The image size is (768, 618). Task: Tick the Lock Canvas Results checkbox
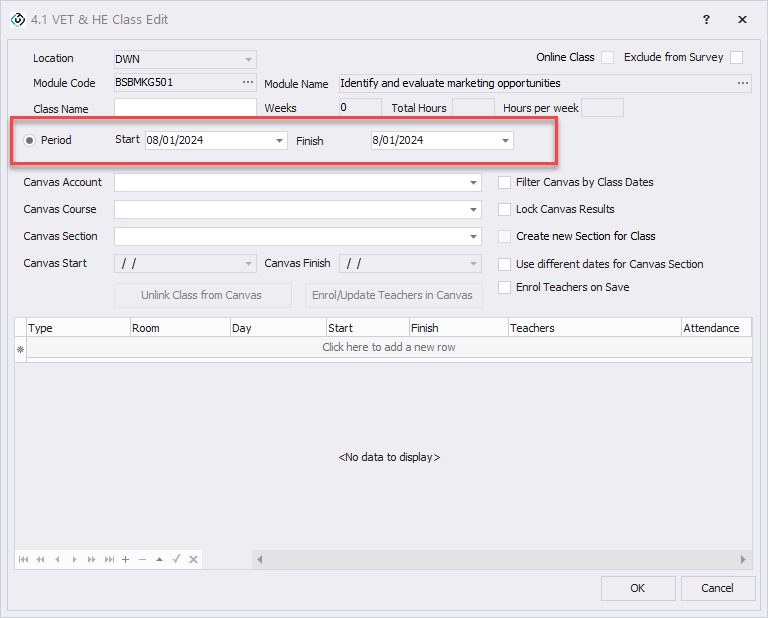(505, 209)
